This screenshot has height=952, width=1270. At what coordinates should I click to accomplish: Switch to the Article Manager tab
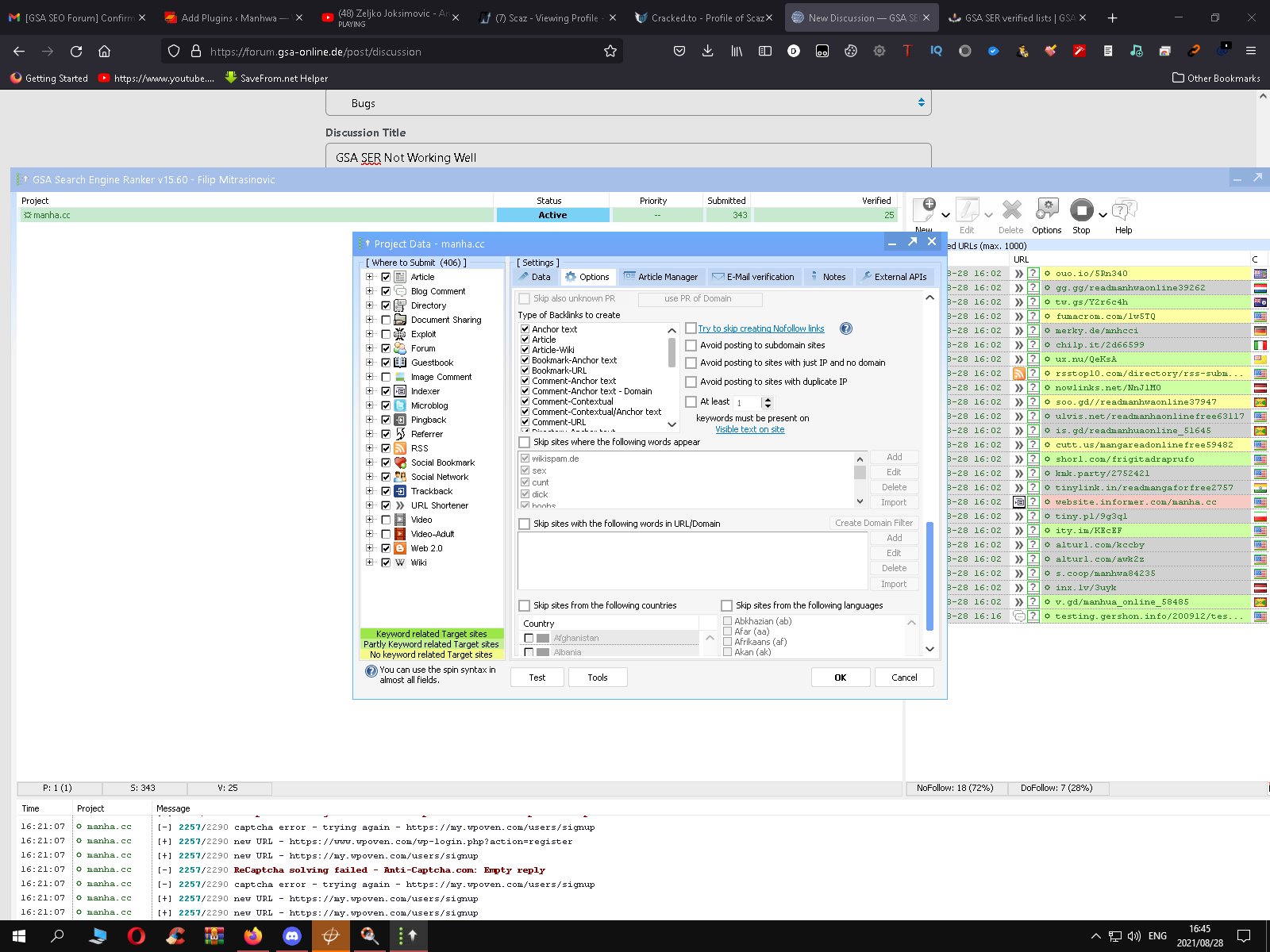tap(660, 277)
